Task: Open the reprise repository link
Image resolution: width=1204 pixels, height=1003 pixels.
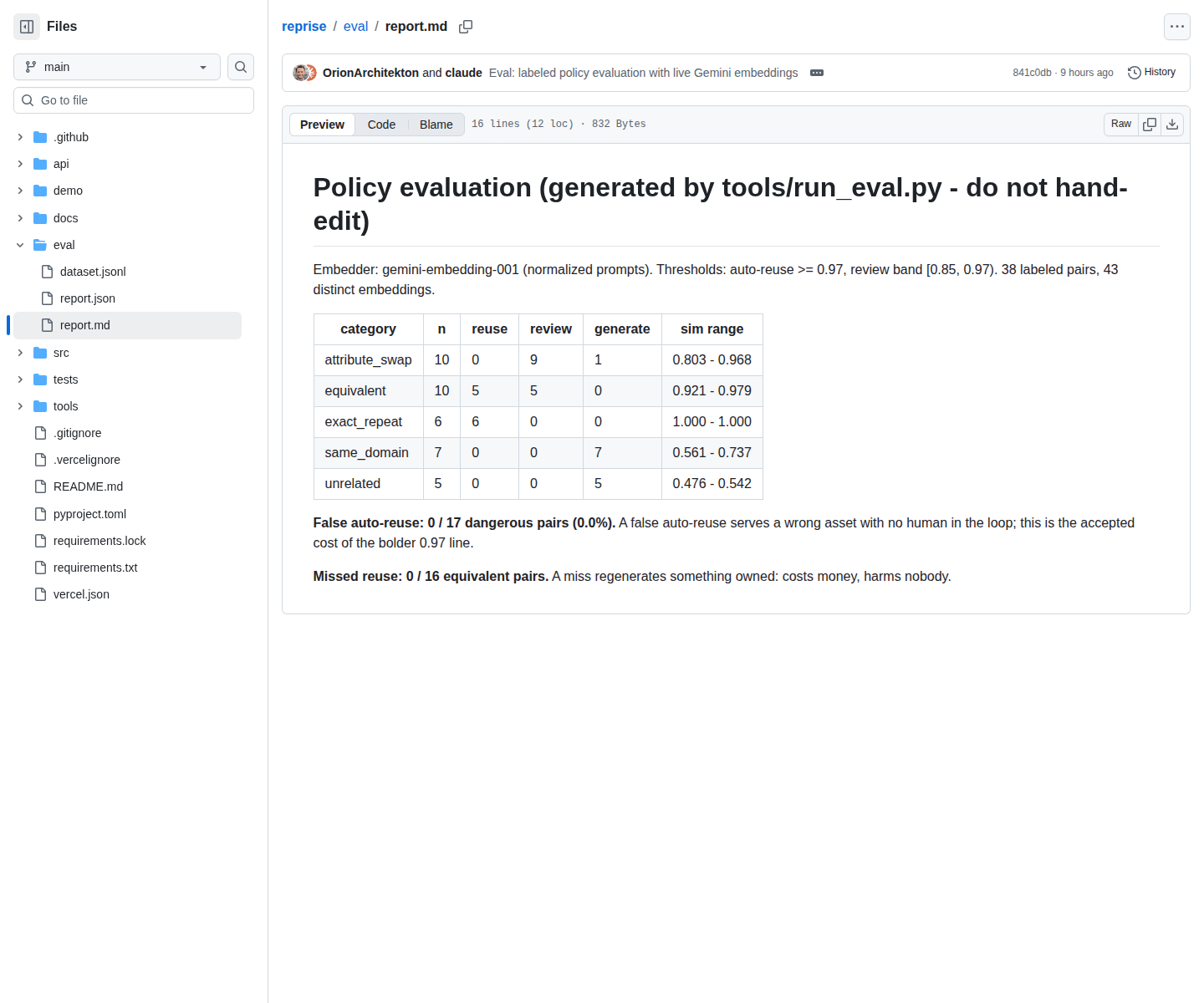Action: [304, 27]
